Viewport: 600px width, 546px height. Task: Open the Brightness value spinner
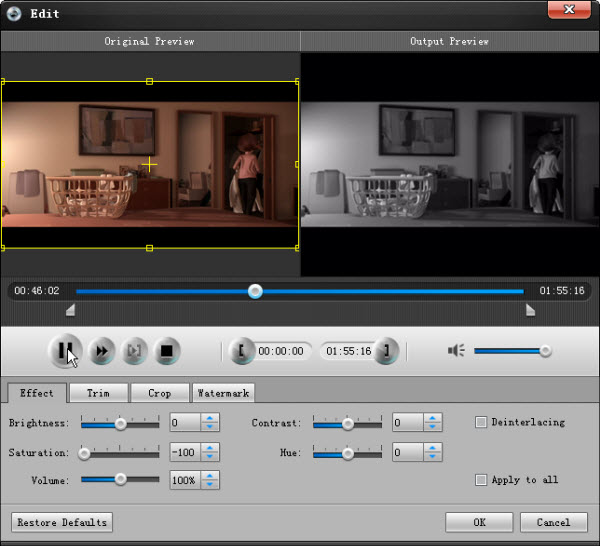tap(209, 423)
